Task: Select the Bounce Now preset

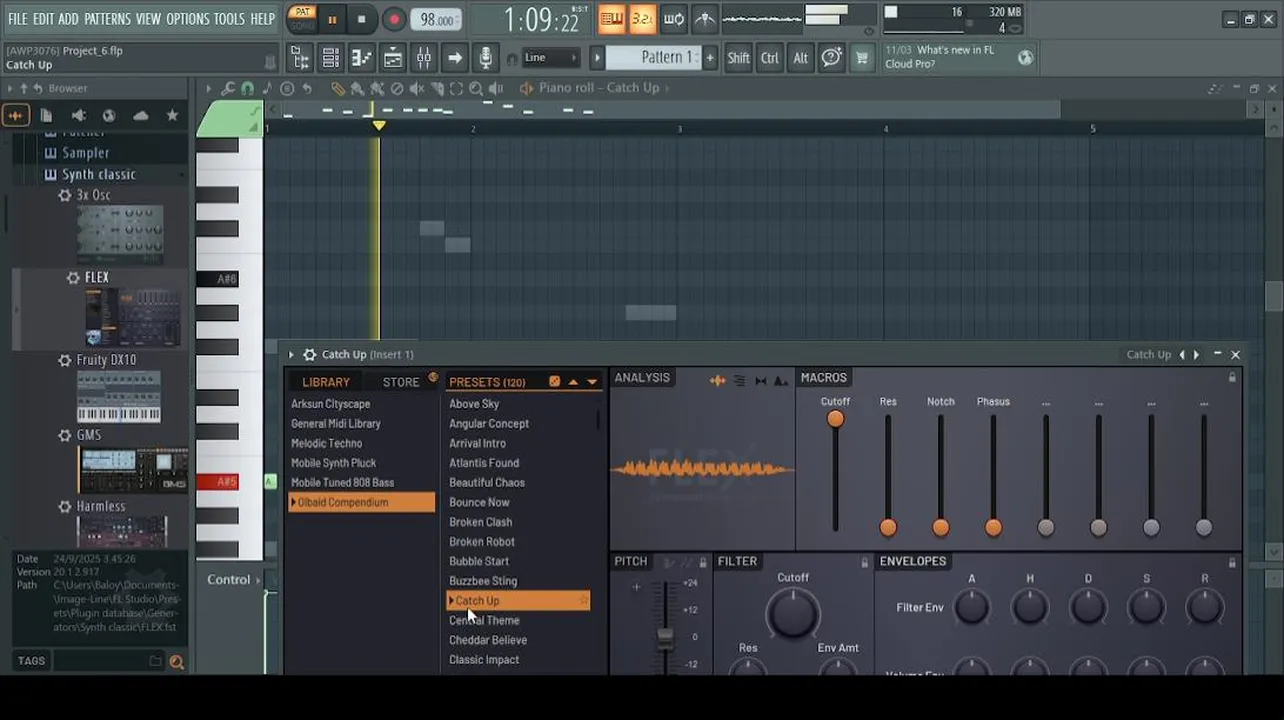Action: 479,502
